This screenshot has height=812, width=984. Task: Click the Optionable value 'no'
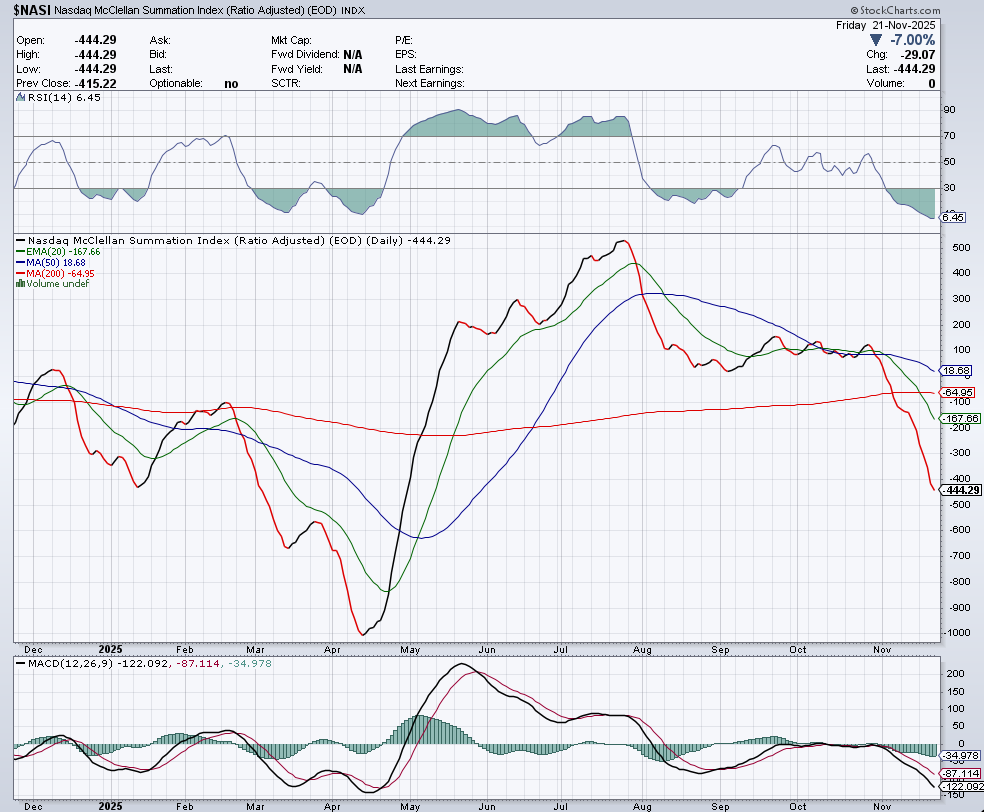(x=231, y=84)
